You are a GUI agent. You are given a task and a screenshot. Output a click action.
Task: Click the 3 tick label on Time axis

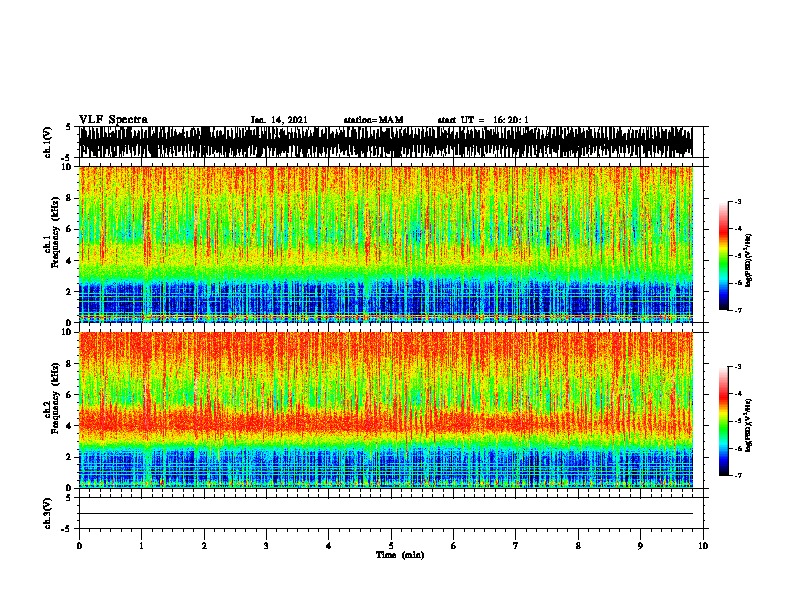tap(266, 546)
